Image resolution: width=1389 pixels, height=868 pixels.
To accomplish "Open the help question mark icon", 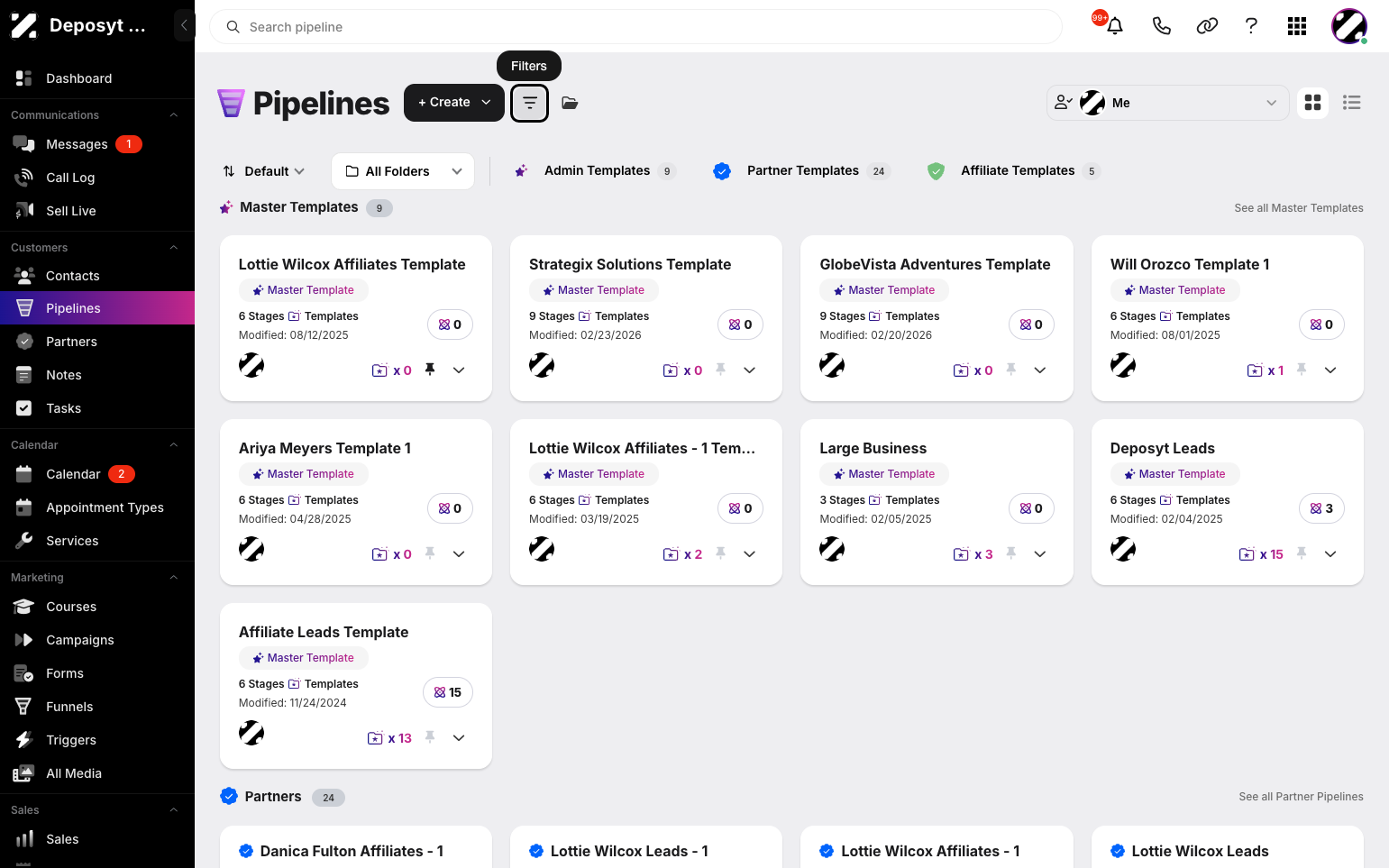I will pyautogui.click(x=1251, y=26).
